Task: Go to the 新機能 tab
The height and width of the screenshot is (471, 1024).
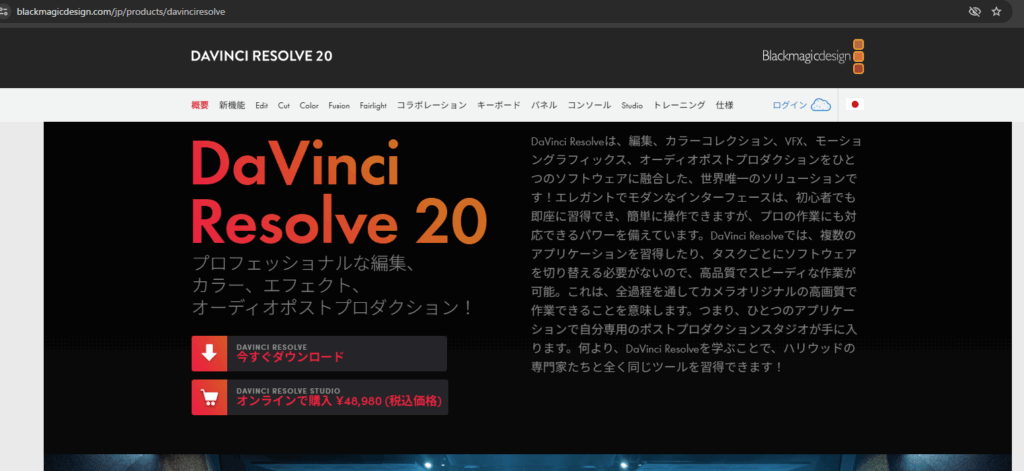Action: 232,105
